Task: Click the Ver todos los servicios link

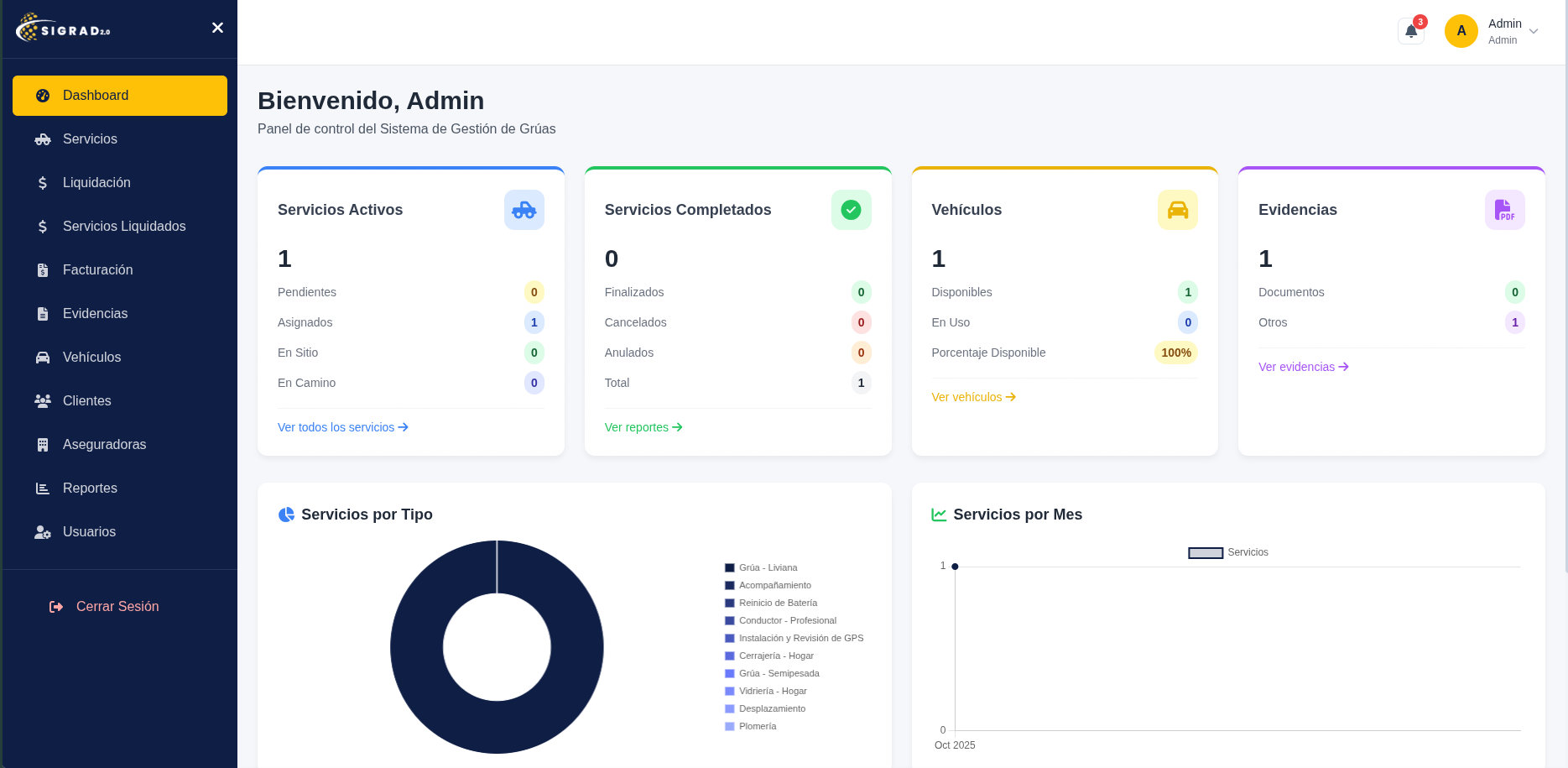Action: pyautogui.click(x=342, y=427)
